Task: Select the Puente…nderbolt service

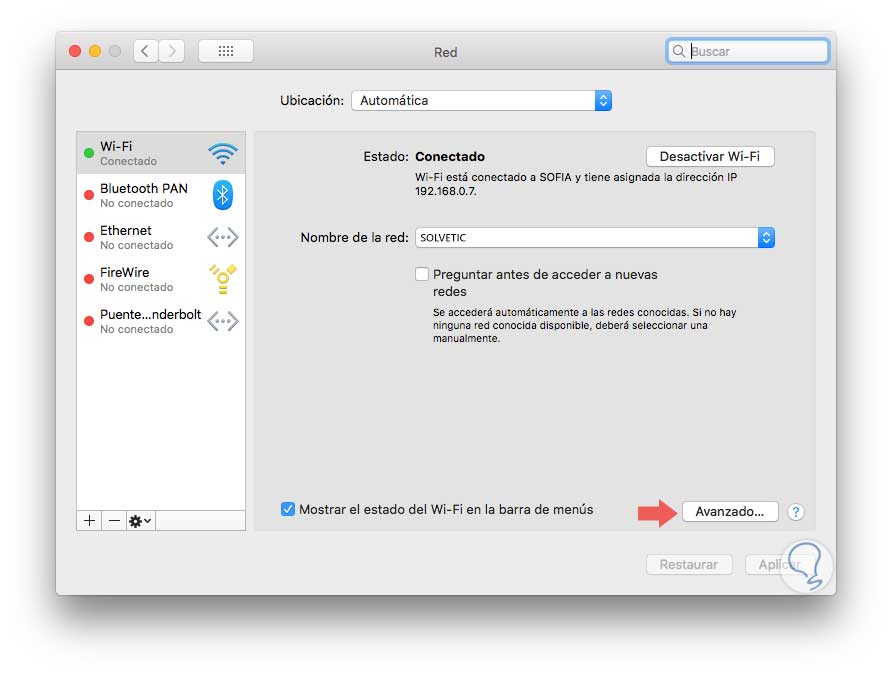Action: (x=161, y=321)
